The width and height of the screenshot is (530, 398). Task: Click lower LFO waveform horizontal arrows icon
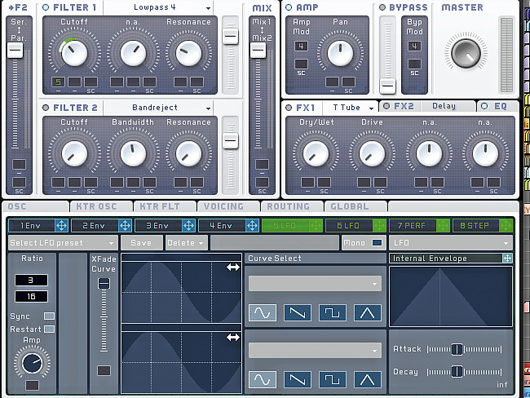[233, 337]
